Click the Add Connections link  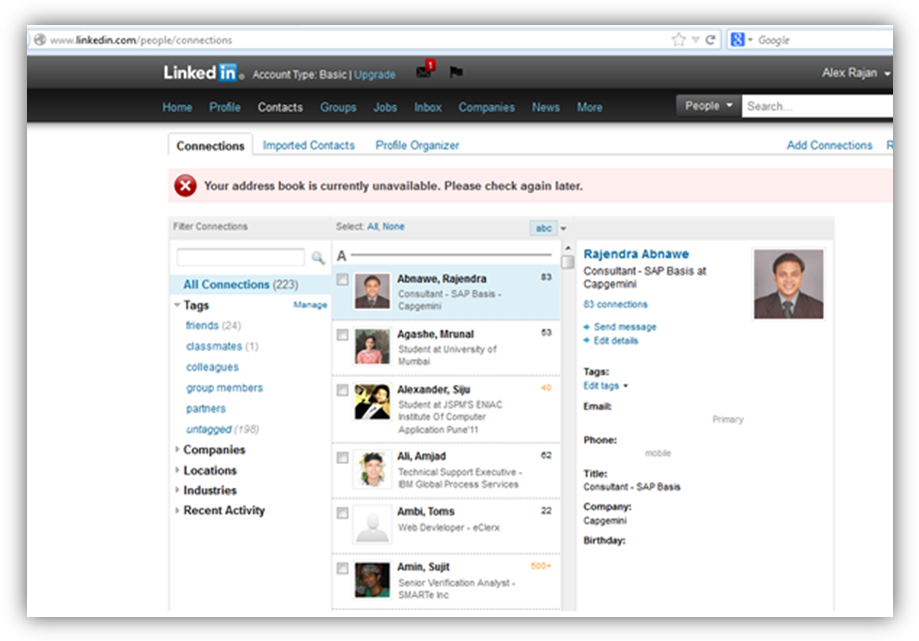[829, 145]
